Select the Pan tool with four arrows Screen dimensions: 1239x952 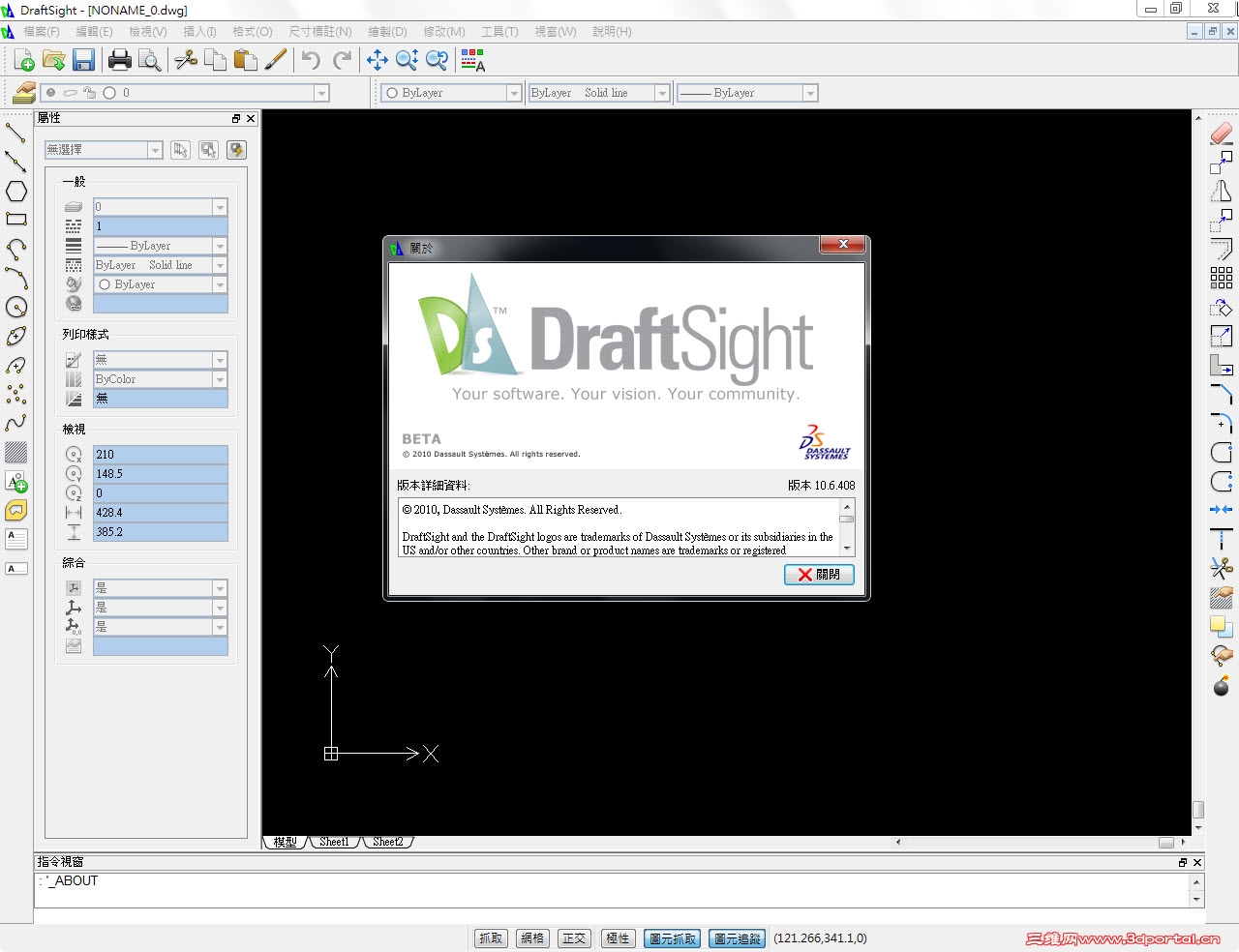coord(378,60)
